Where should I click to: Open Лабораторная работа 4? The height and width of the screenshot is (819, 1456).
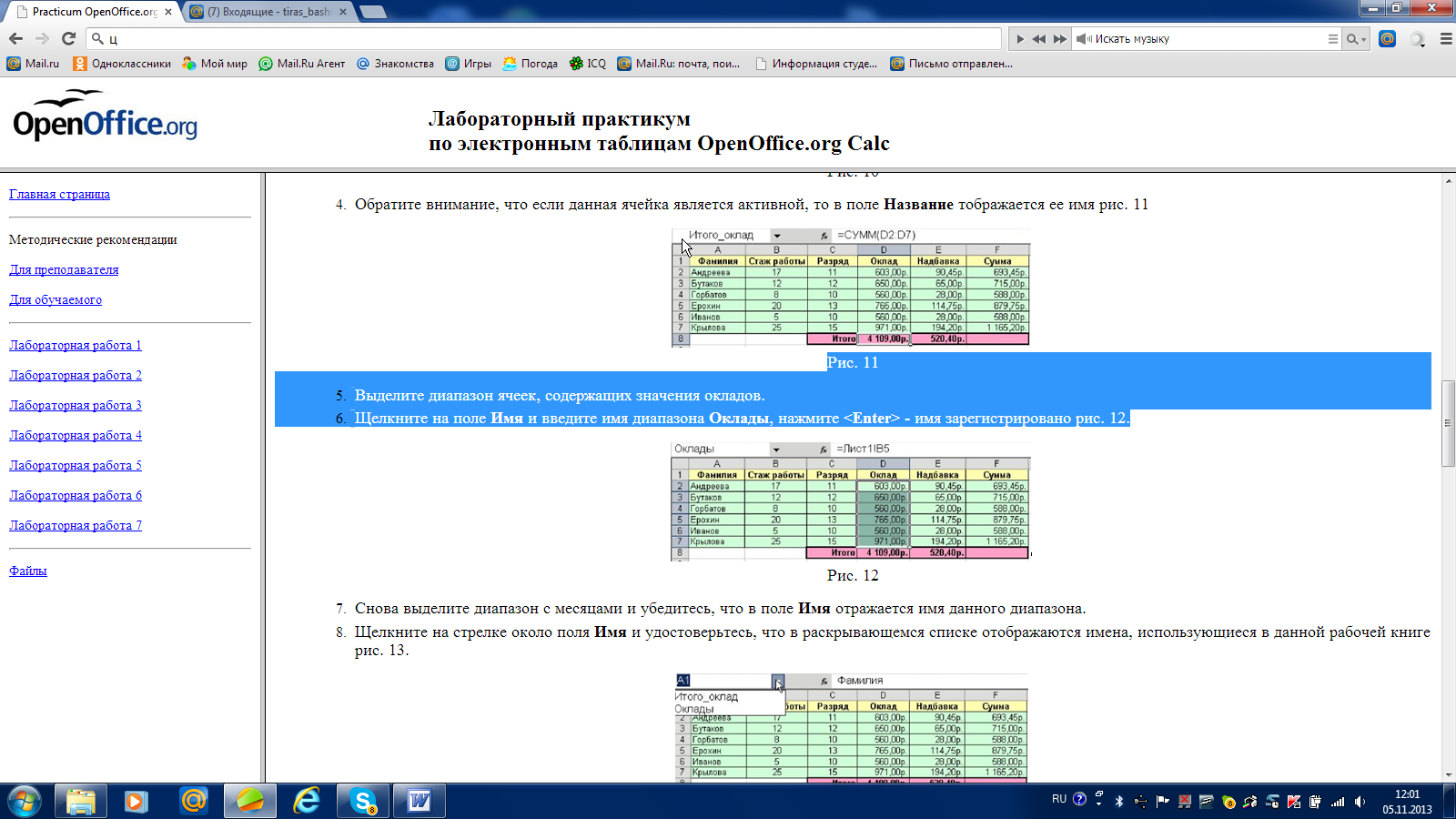[76, 435]
